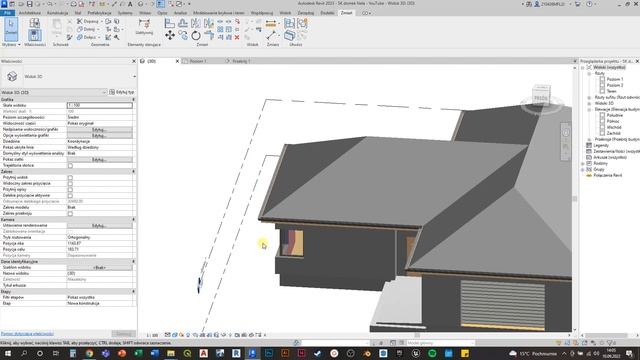
Task: Collapse the Dane identyfikacyjne section
Action: click(x=133, y=262)
